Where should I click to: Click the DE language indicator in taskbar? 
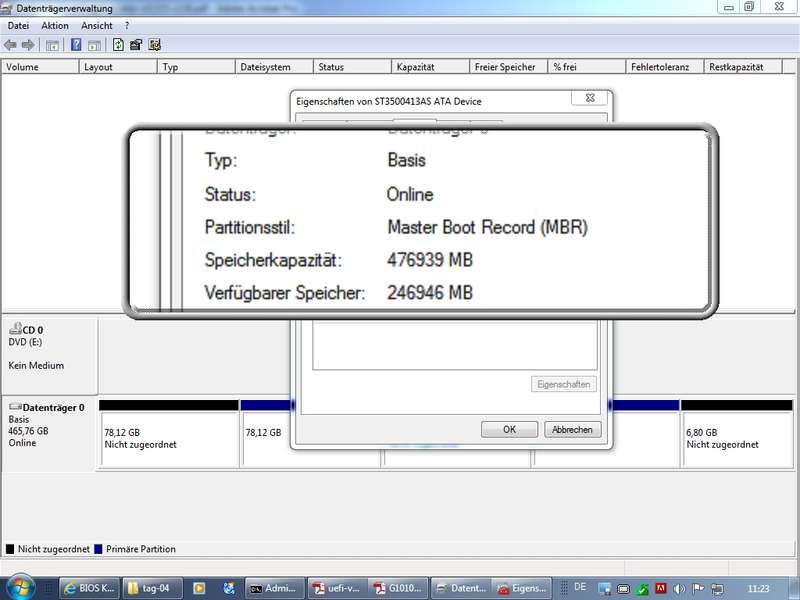click(x=581, y=587)
